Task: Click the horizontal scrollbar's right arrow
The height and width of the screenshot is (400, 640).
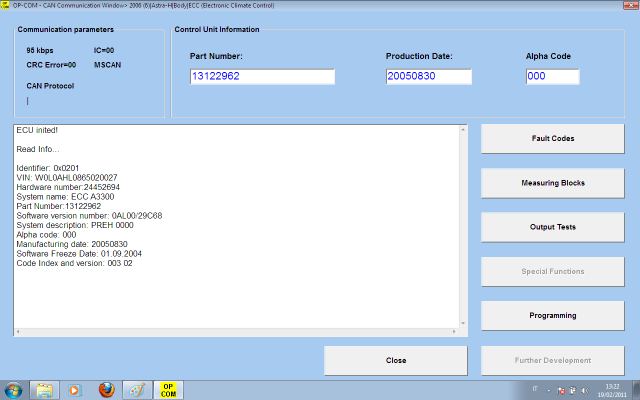Action: (454, 332)
